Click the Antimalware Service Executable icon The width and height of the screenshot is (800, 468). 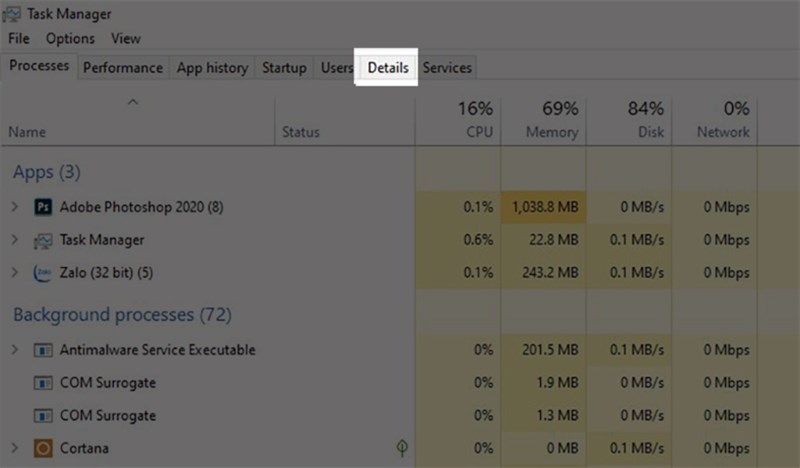click(43, 350)
